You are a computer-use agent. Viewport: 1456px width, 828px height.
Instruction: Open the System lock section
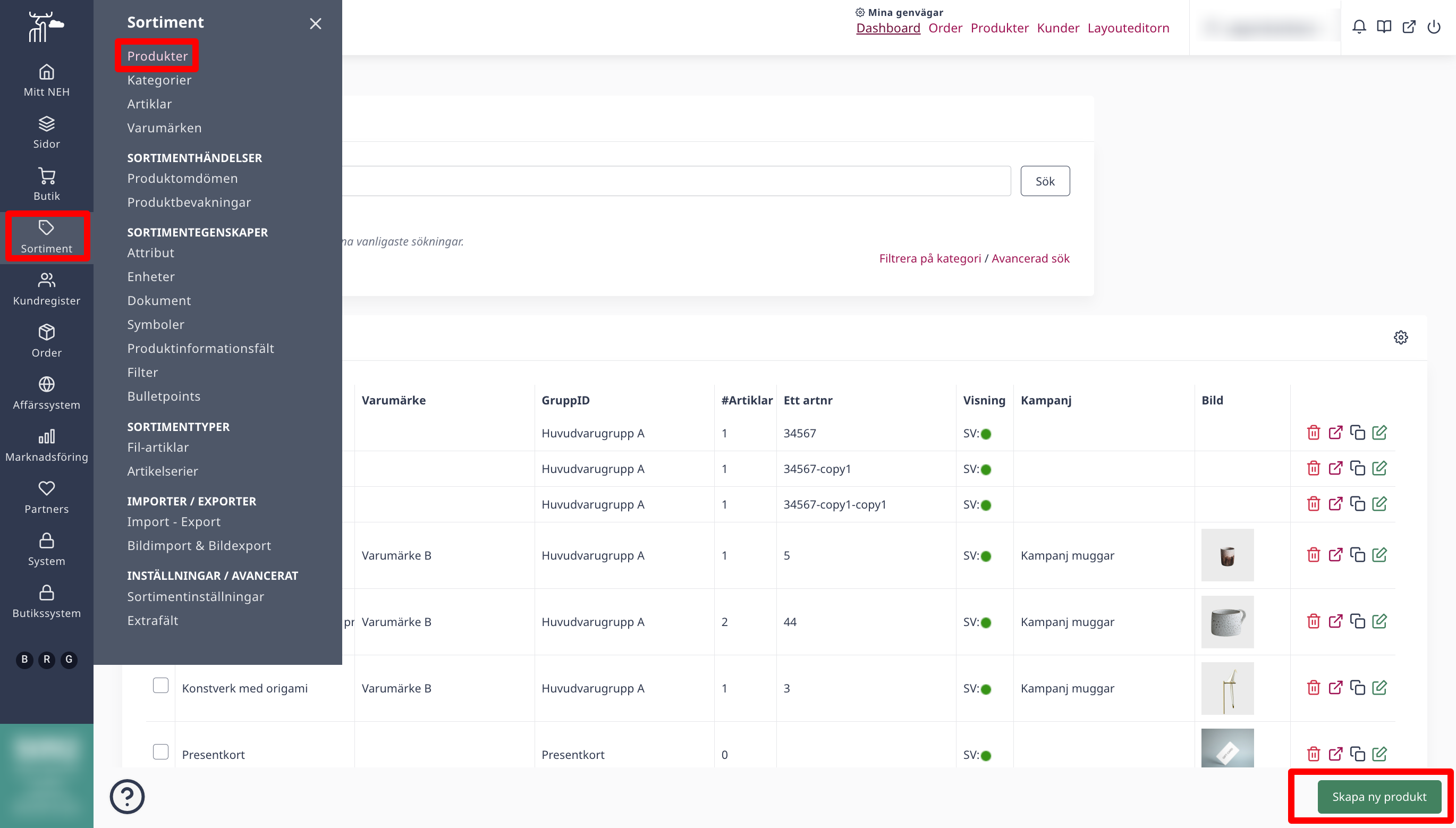[x=47, y=550]
